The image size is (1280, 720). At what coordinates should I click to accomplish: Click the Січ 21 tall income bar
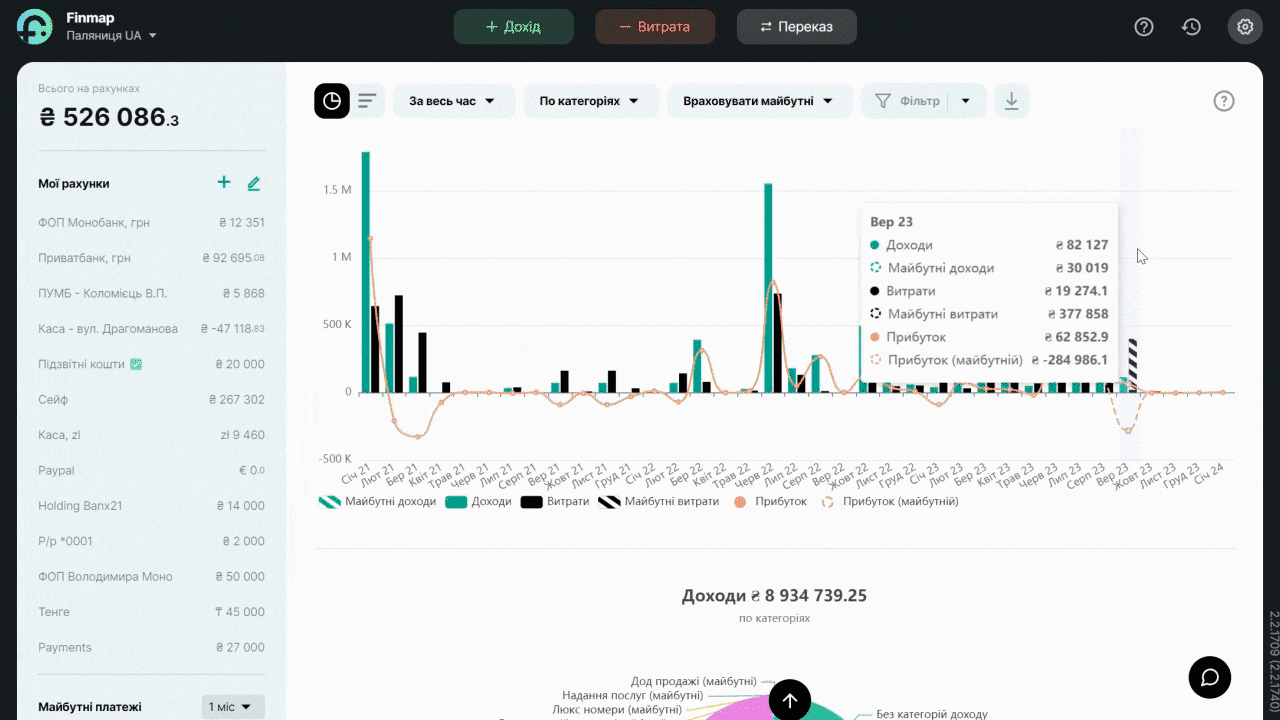coord(366,272)
